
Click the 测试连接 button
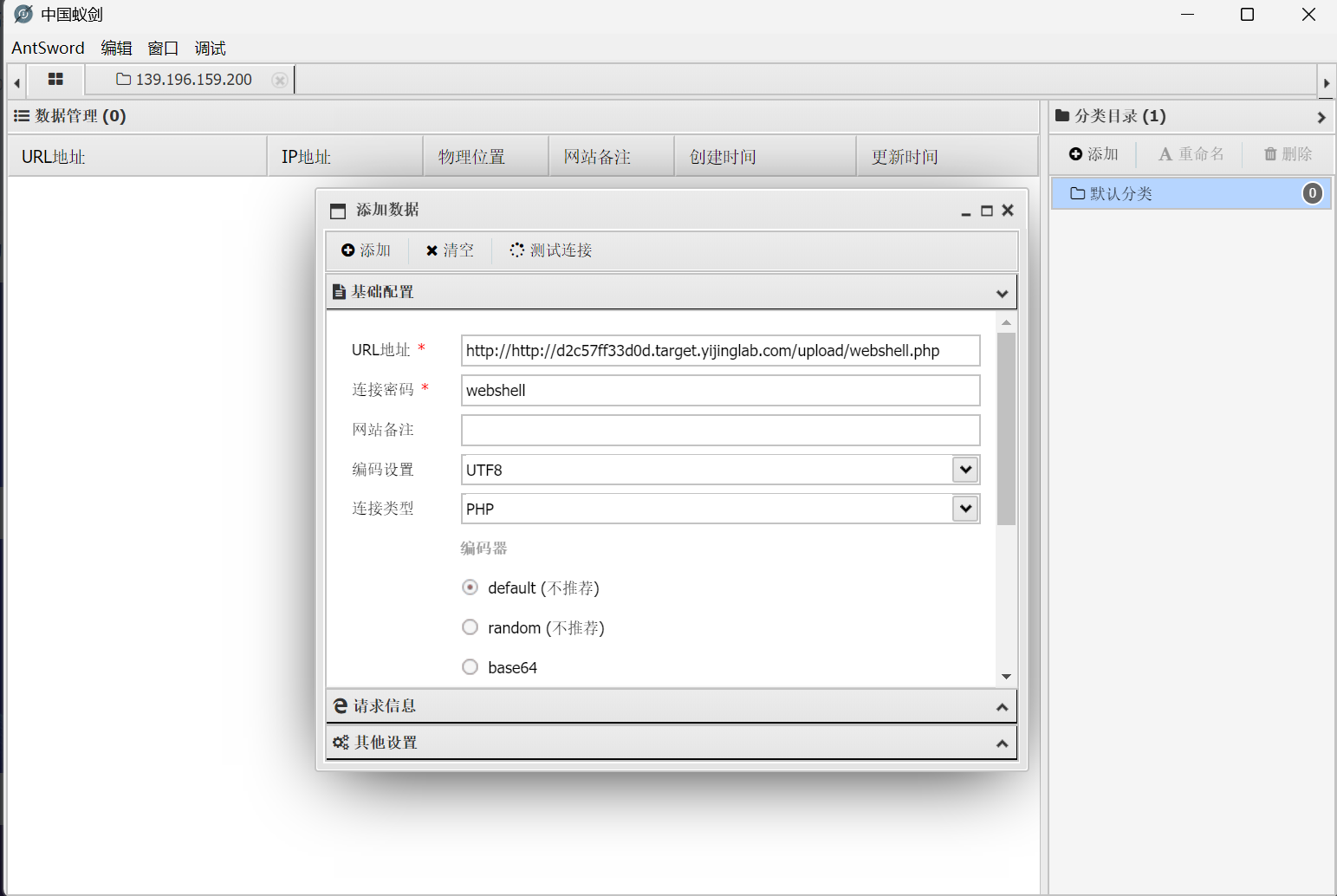click(551, 250)
